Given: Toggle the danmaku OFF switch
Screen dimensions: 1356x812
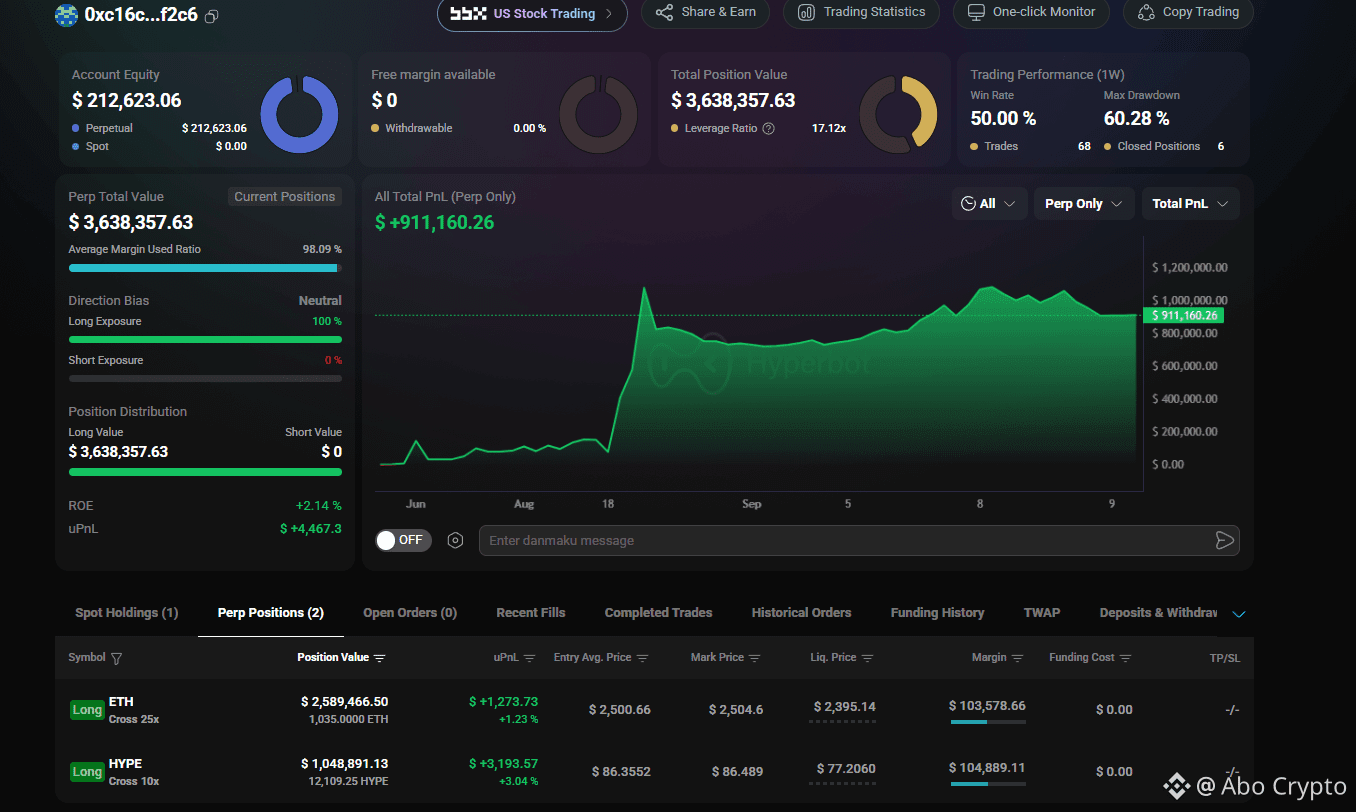Looking at the screenshot, I should click(x=403, y=540).
